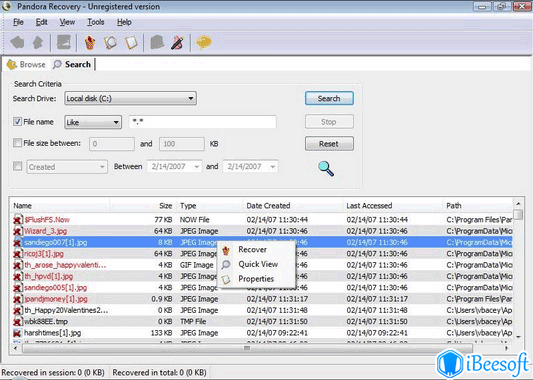Open the second 2/14/2007 date picker
The image size is (533, 380).
[x=250, y=167]
